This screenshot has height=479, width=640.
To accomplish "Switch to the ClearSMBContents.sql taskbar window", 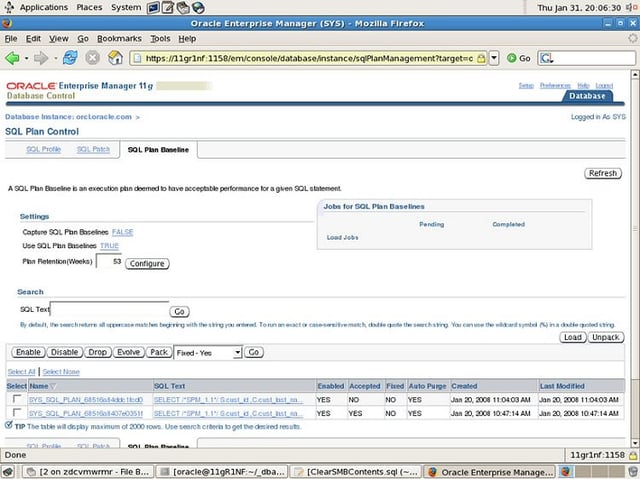I will 356,472.
